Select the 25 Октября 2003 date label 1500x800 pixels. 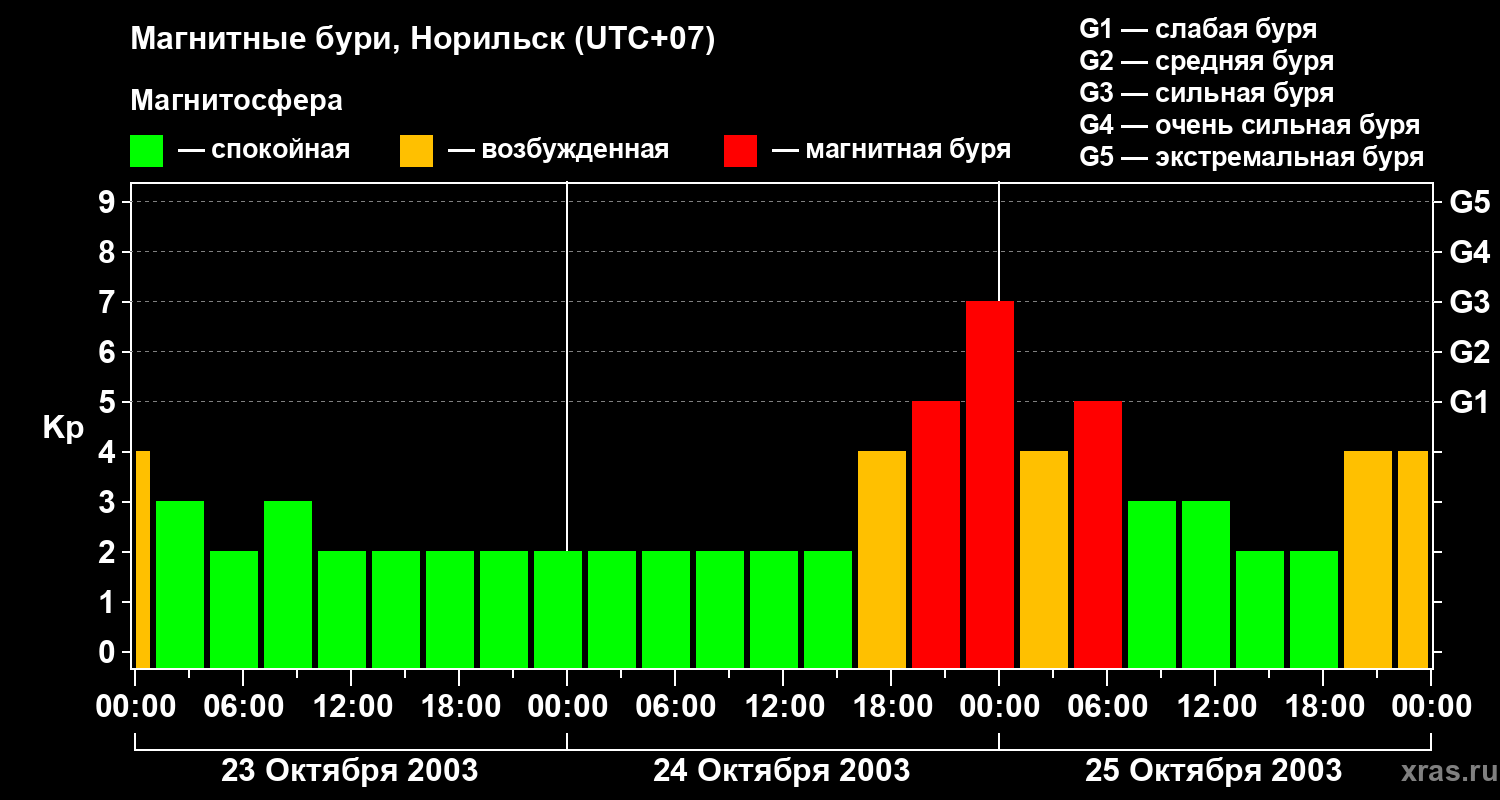pyautogui.click(x=1213, y=771)
